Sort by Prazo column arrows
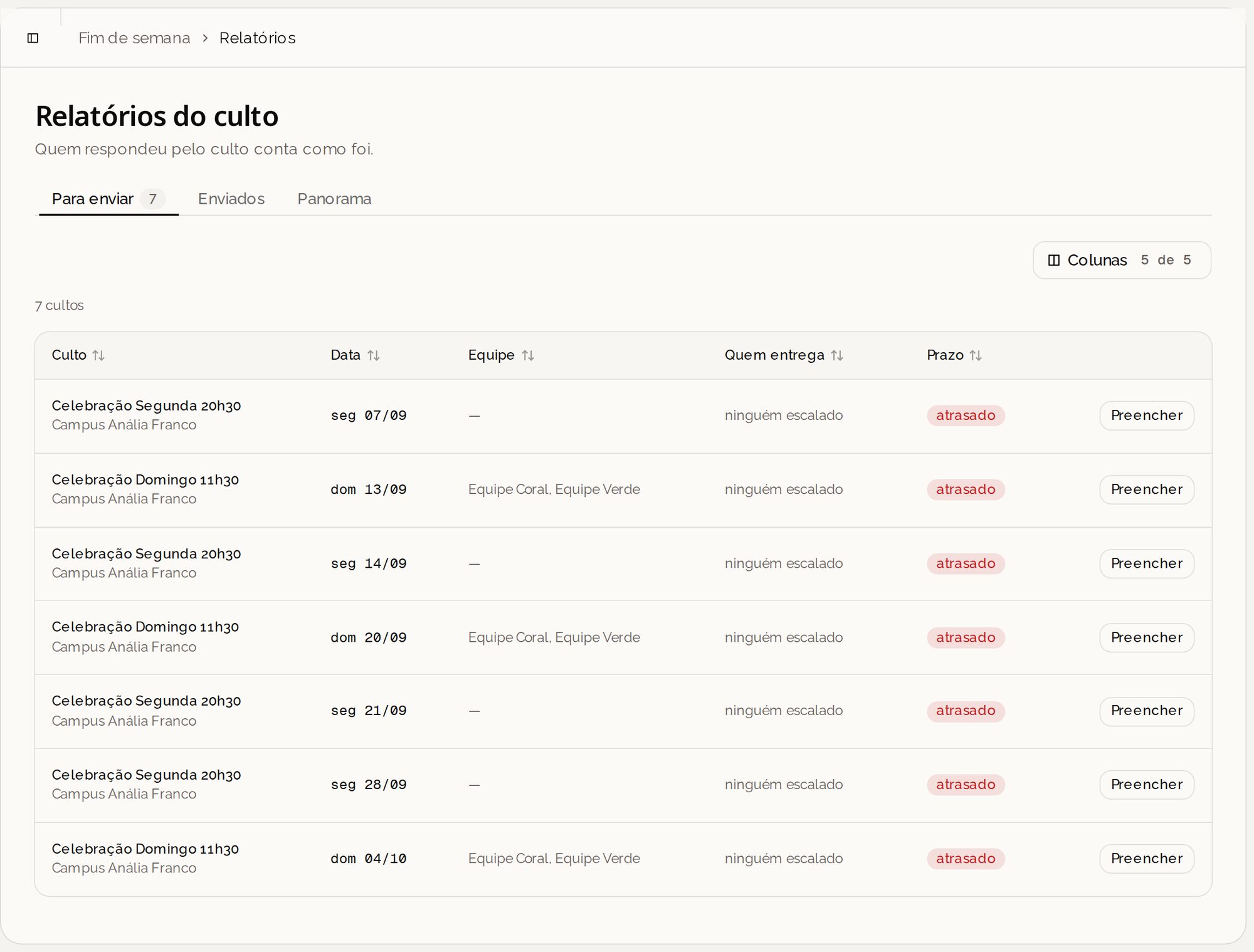 [x=976, y=355]
